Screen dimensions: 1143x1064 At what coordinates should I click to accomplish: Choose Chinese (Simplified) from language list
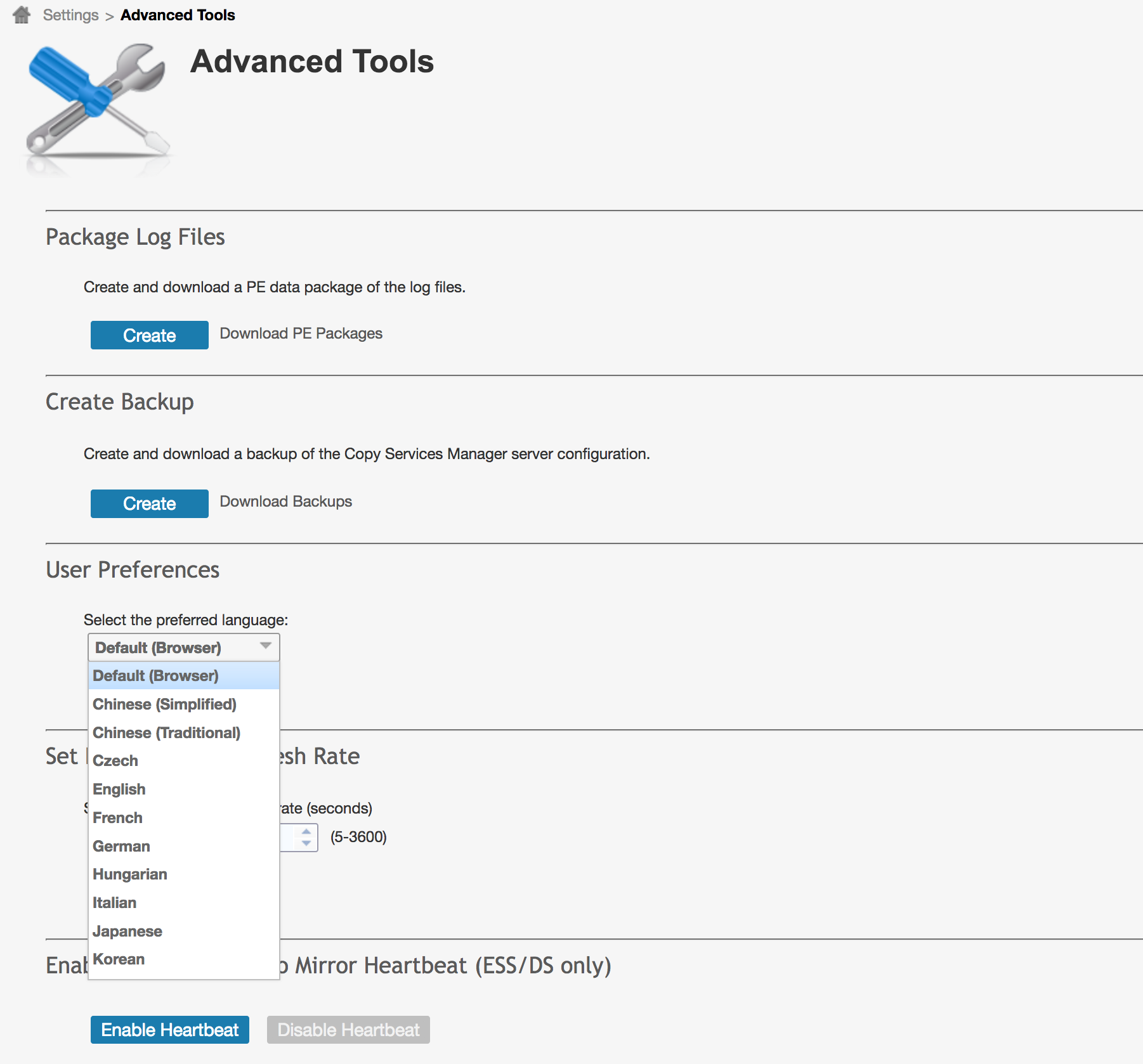coord(184,704)
